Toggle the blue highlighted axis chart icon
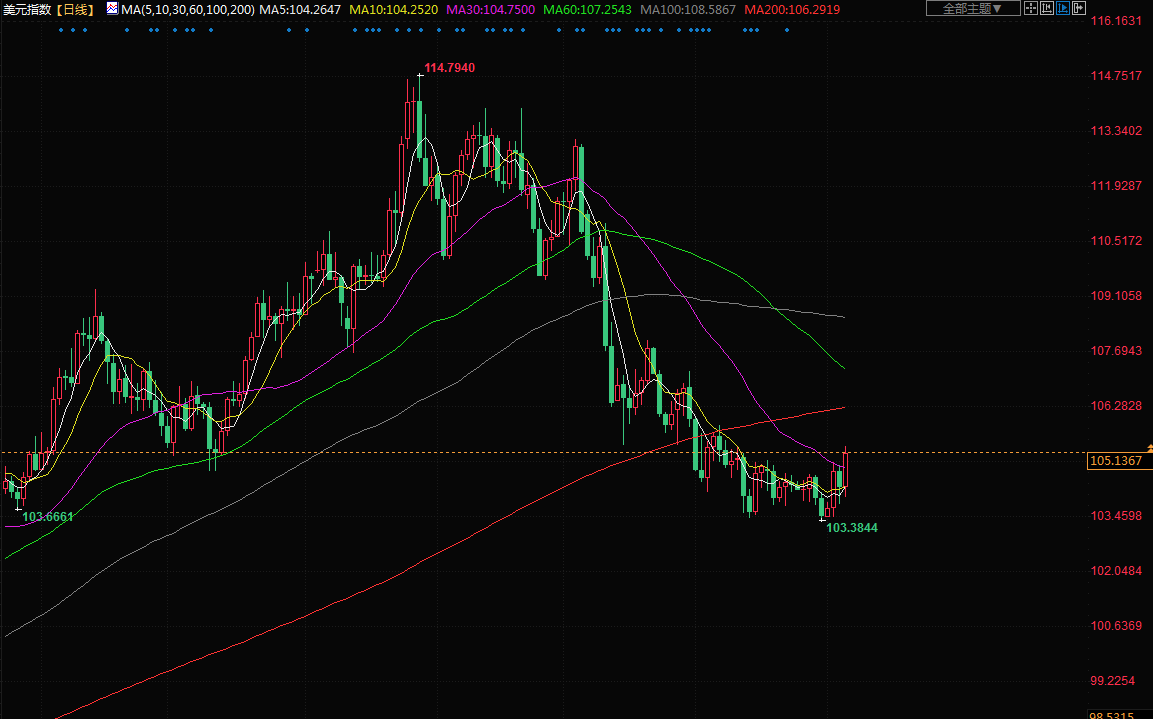Image resolution: width=1153 pixels, height=719 pixels. [1063, 9]
